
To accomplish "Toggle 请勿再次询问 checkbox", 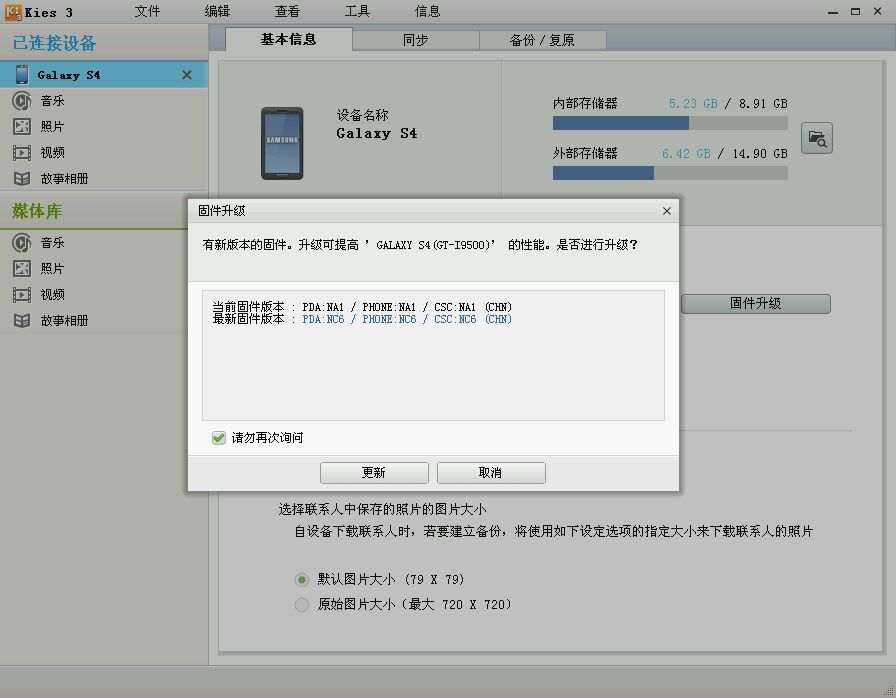I will [x=218, y=438].
